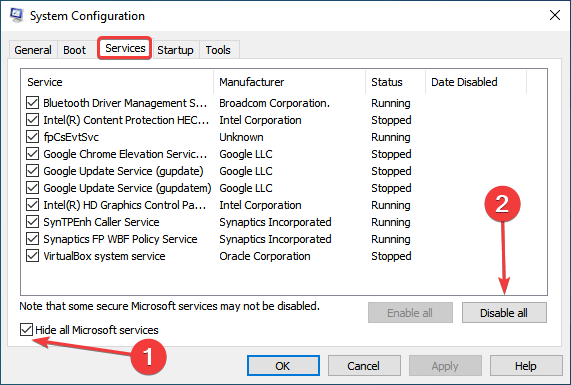Screen dimensions: 571x385
Task: Open the Tools tab
Action: tap(218, 50)
